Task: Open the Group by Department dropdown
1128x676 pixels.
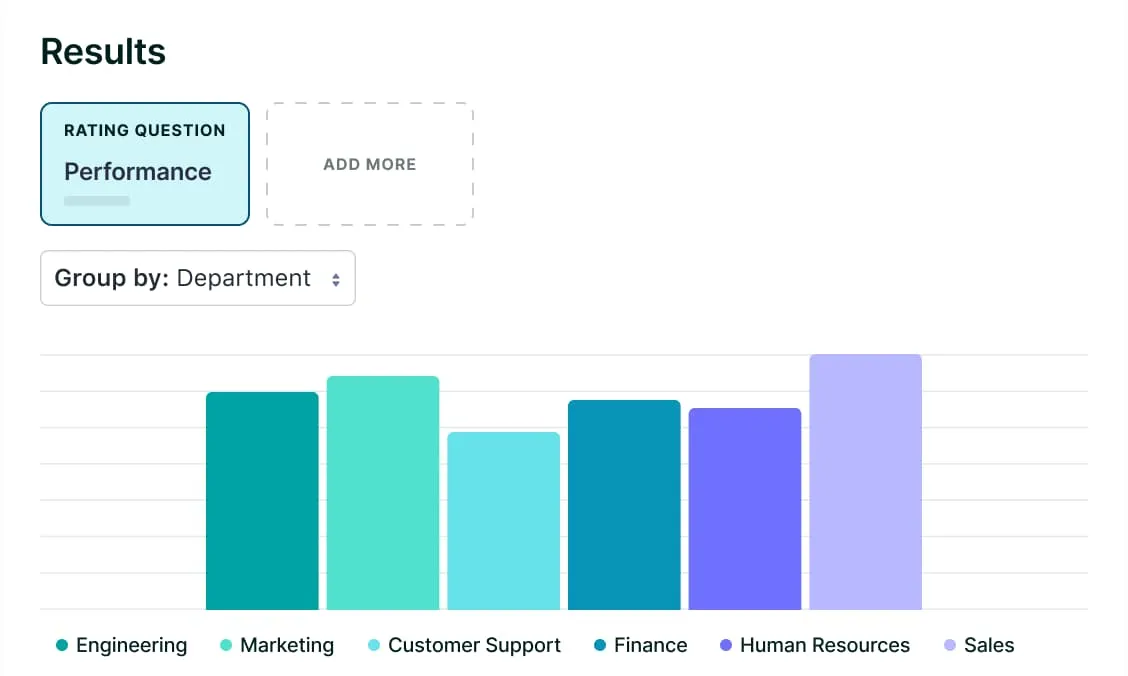Action: point(197,278)
